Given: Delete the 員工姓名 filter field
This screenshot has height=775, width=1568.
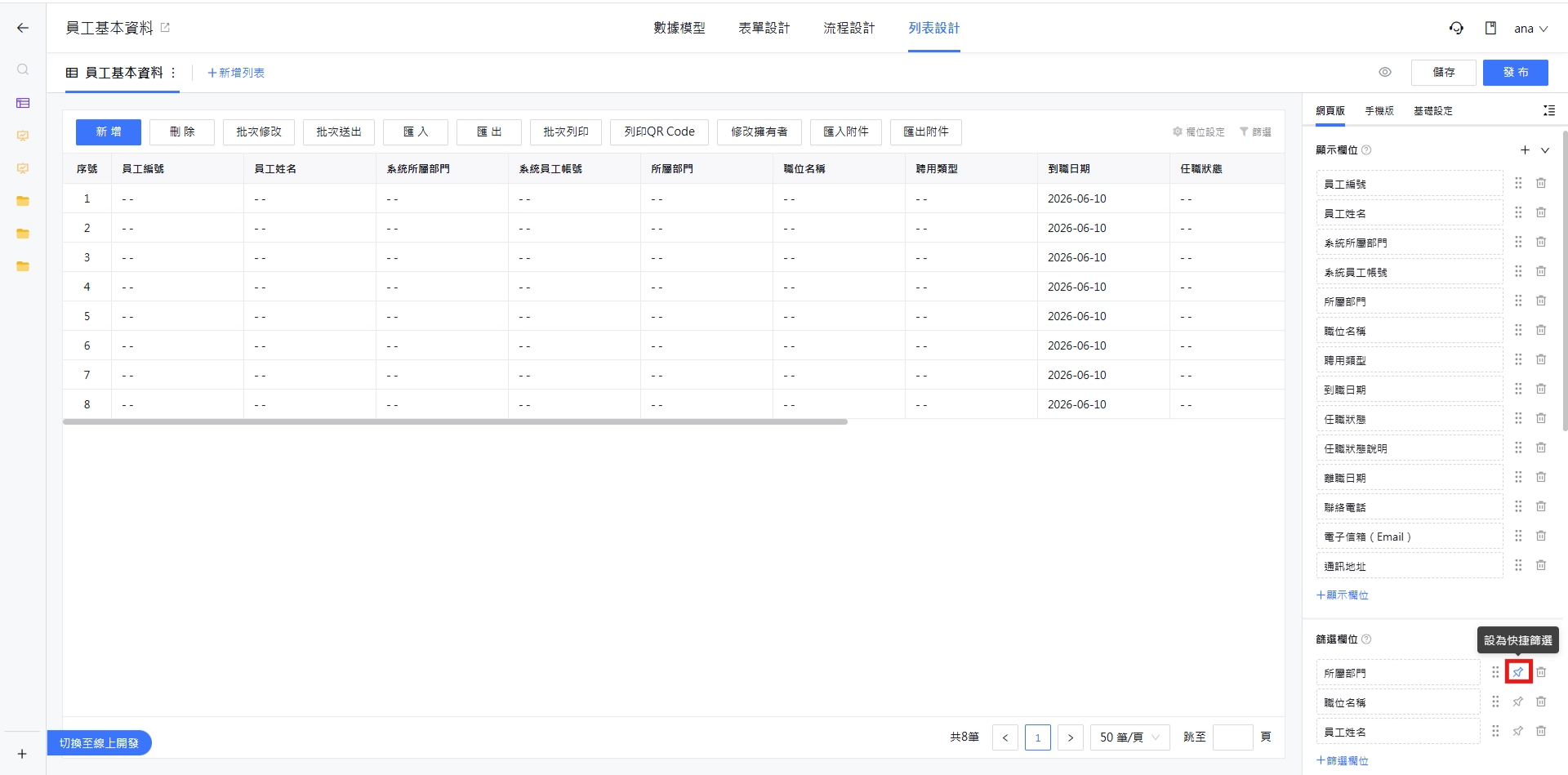Looking at the screenshot, I should tap(1541, 731).
